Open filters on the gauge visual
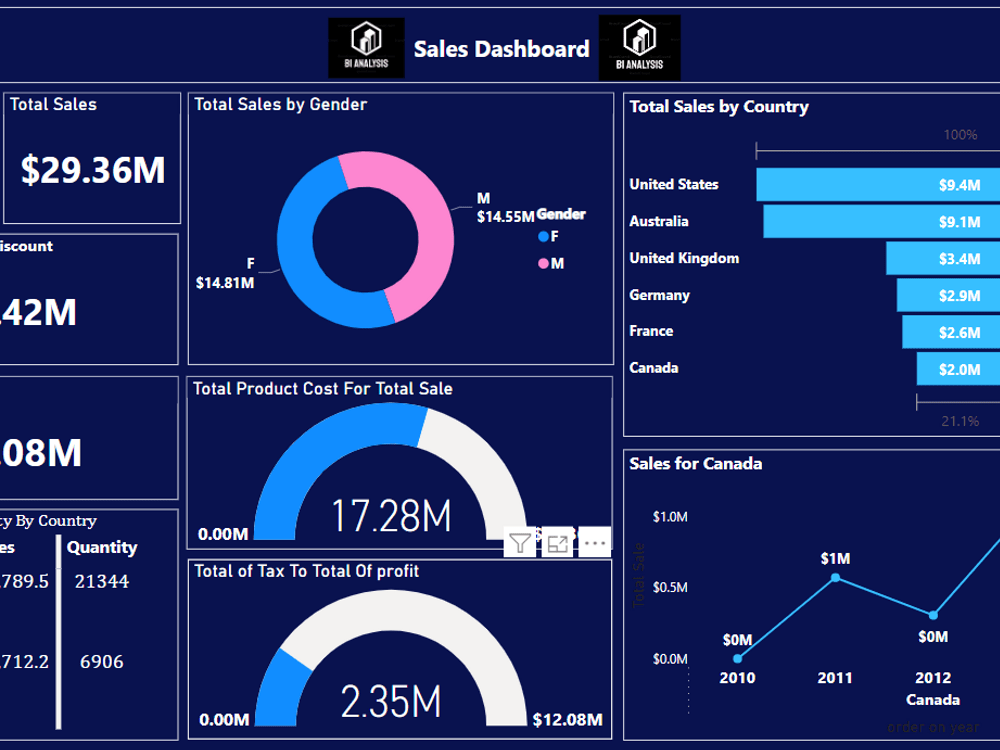 [x=519, y=543]
